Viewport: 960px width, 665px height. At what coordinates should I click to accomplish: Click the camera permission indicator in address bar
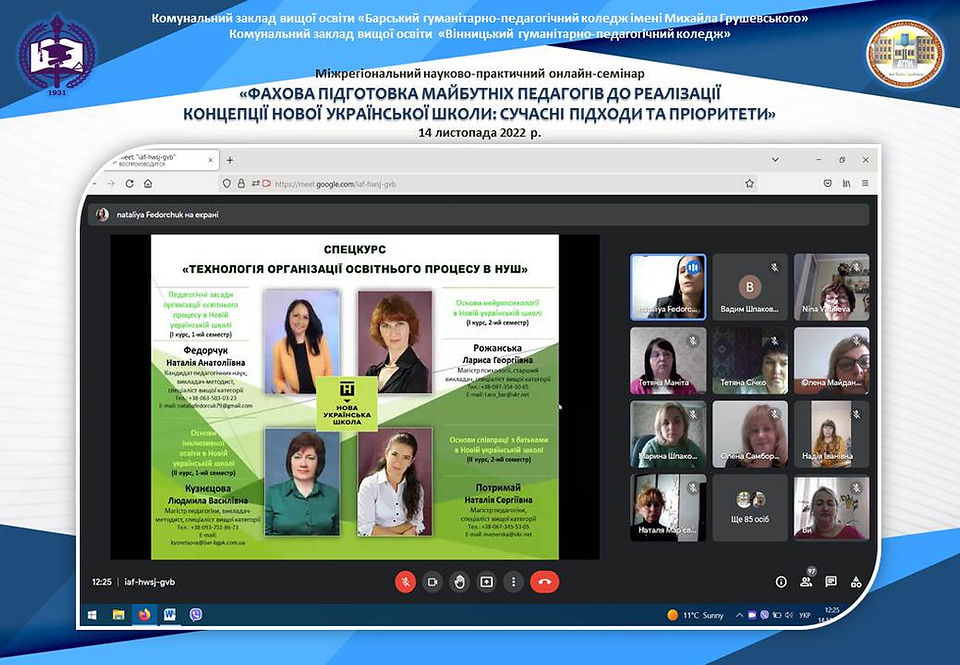266,183
